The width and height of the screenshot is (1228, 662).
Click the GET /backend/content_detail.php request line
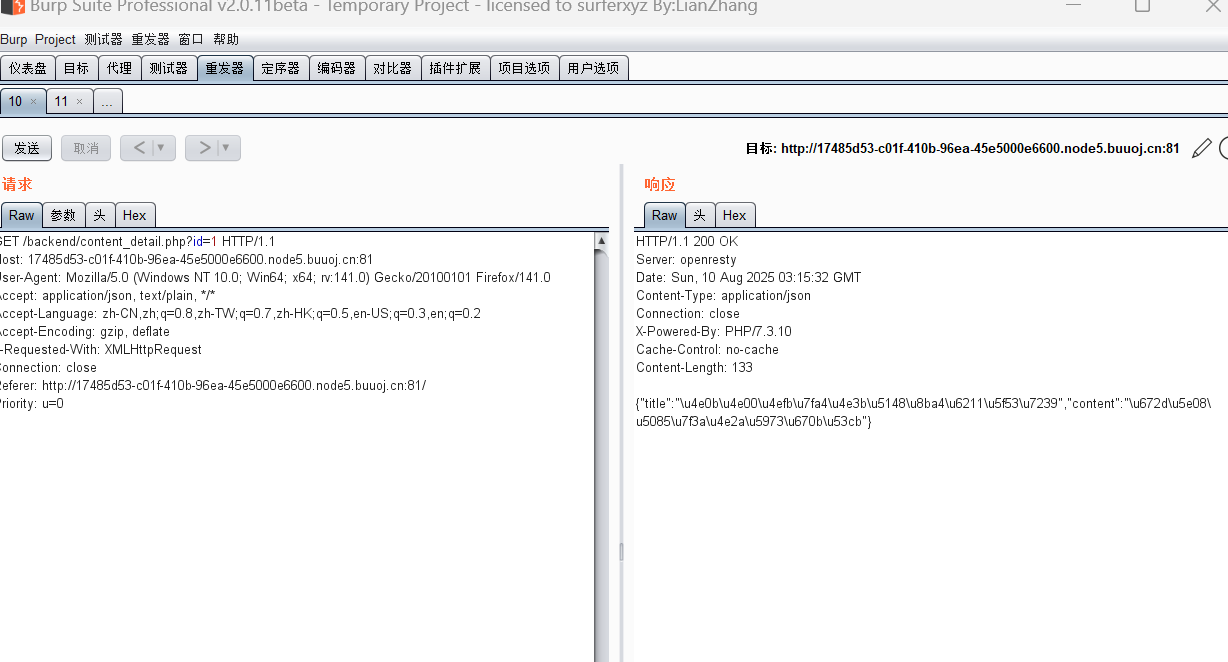[137, 241]
